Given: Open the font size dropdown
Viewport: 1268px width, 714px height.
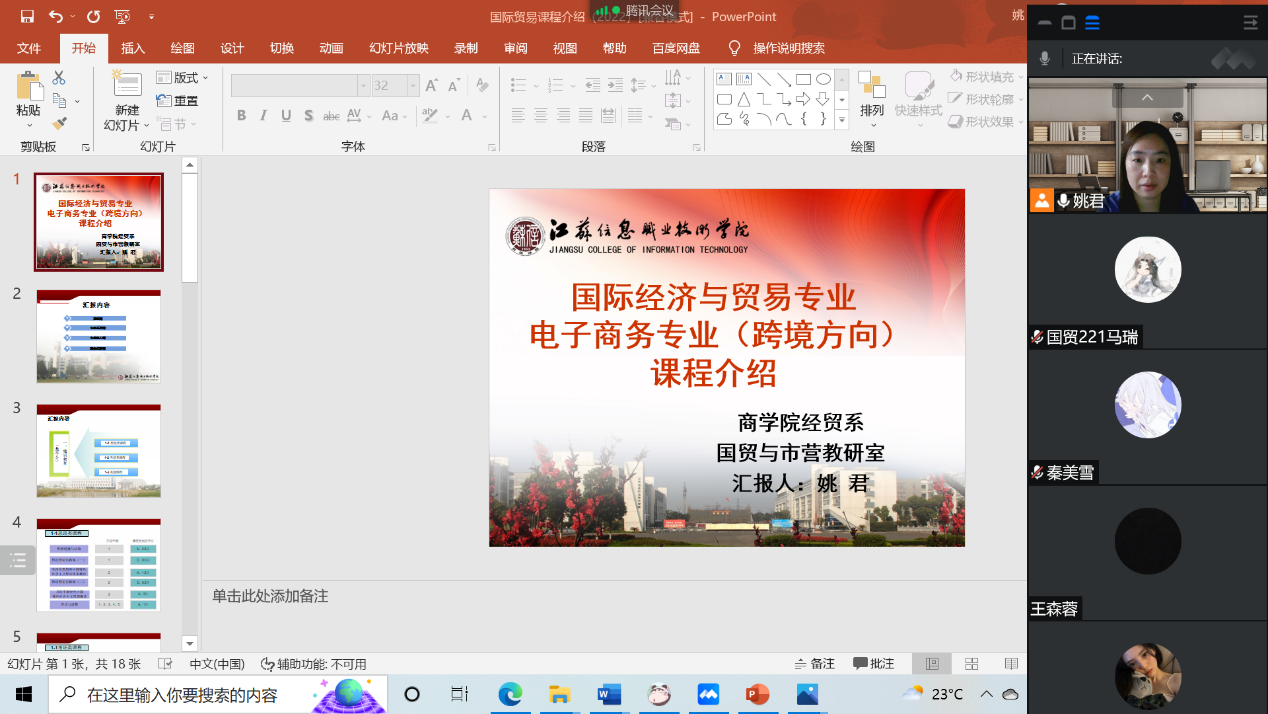Looking at the screenshot, I should click(413, 87).
